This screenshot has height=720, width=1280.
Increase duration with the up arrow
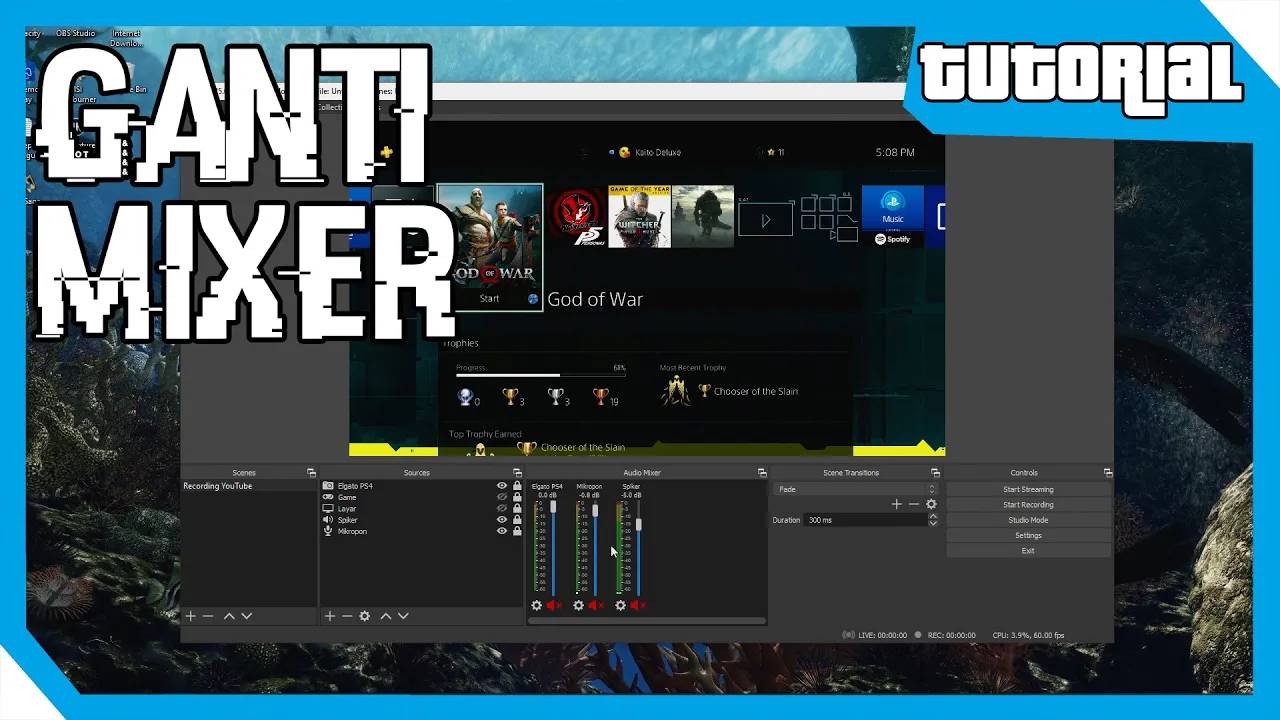pos(933,517)
